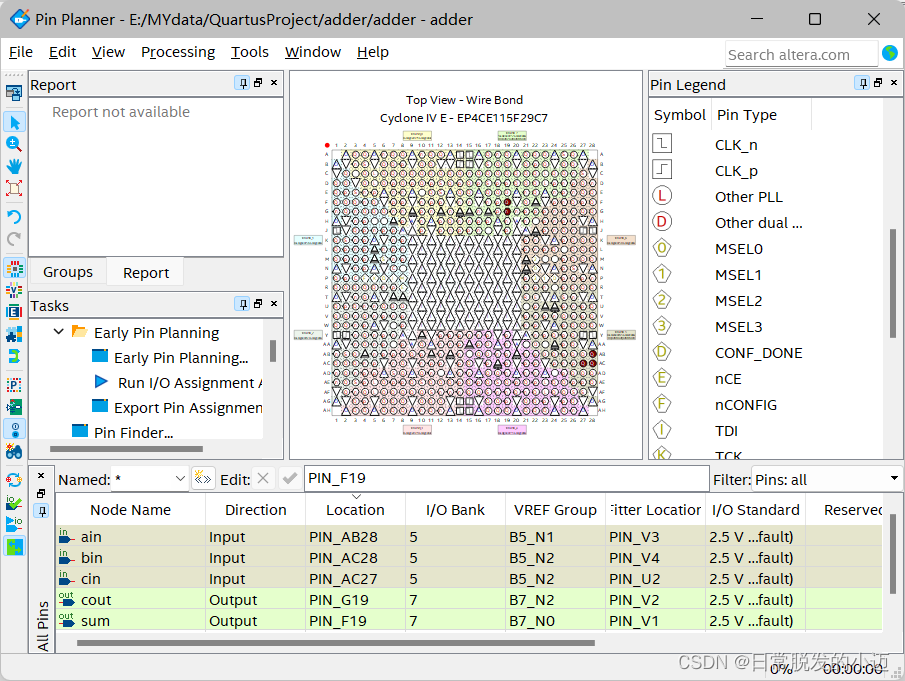Toggle the Tasks panel pin

(x=243, y=304)
